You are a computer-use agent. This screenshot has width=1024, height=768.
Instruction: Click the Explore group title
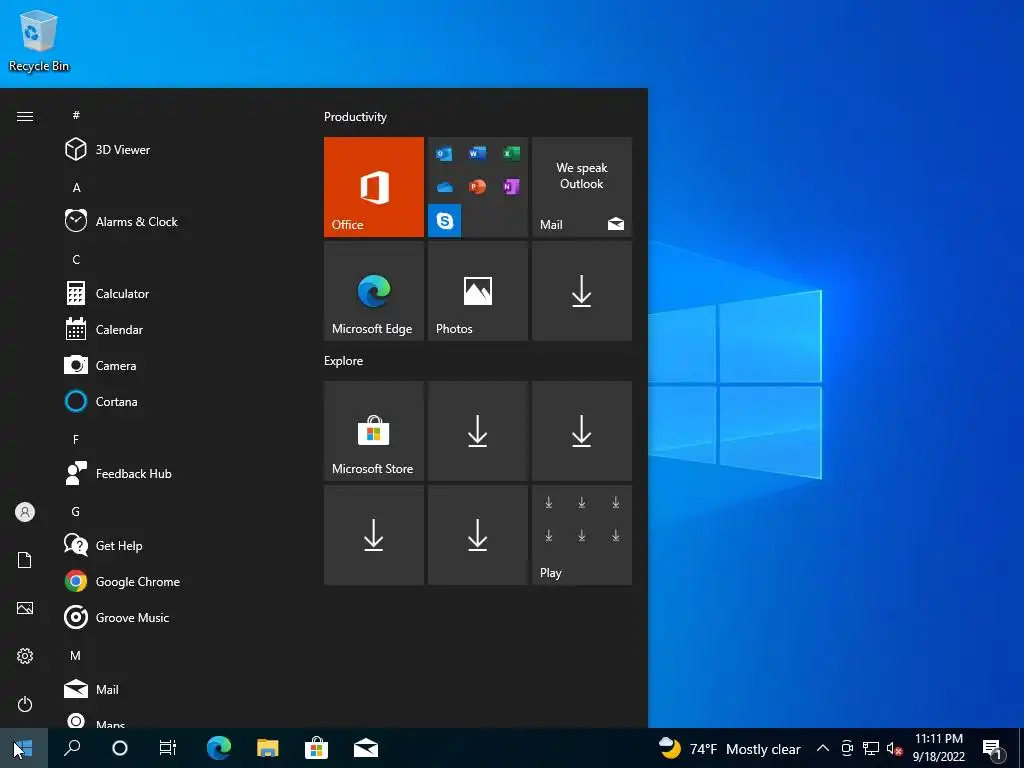click(344, 360)
